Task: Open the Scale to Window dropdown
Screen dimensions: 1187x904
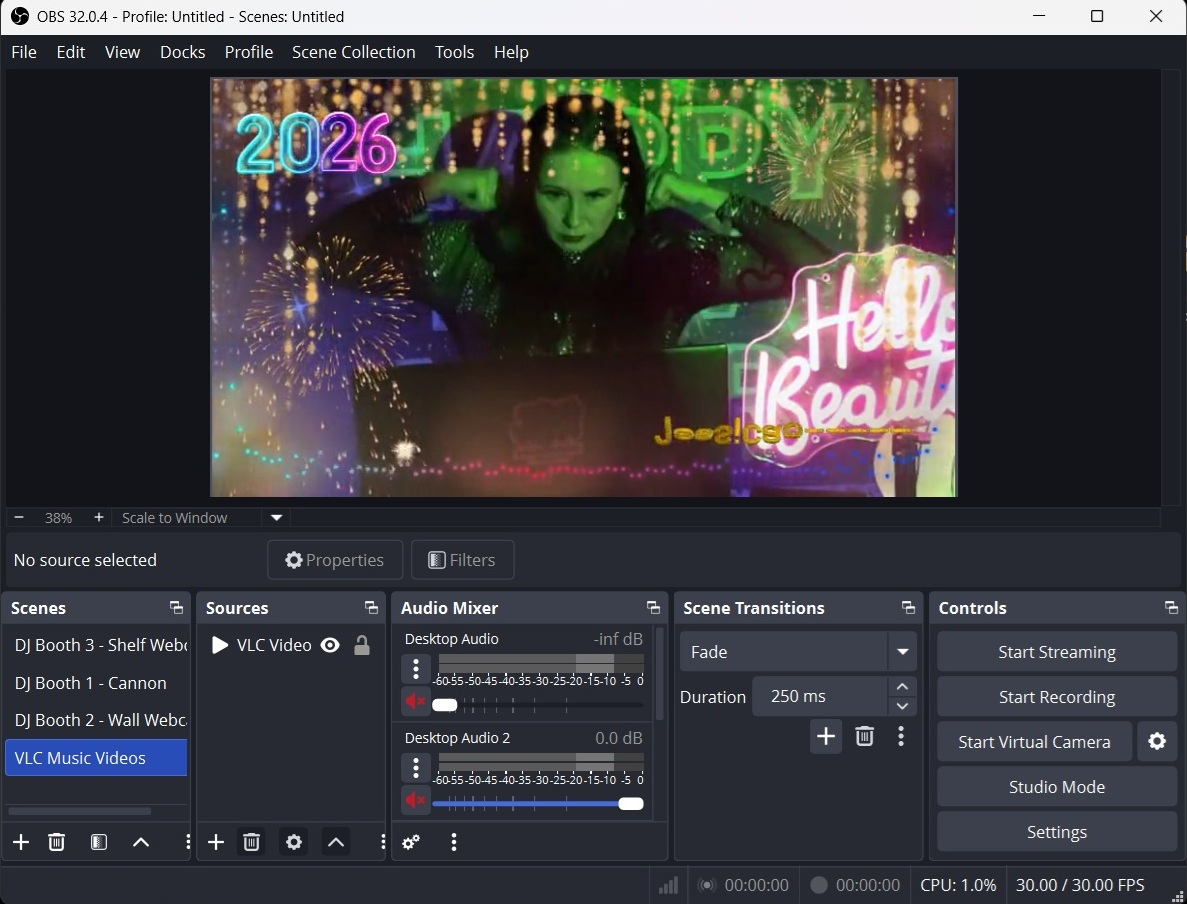Action: tap(276, 518)
